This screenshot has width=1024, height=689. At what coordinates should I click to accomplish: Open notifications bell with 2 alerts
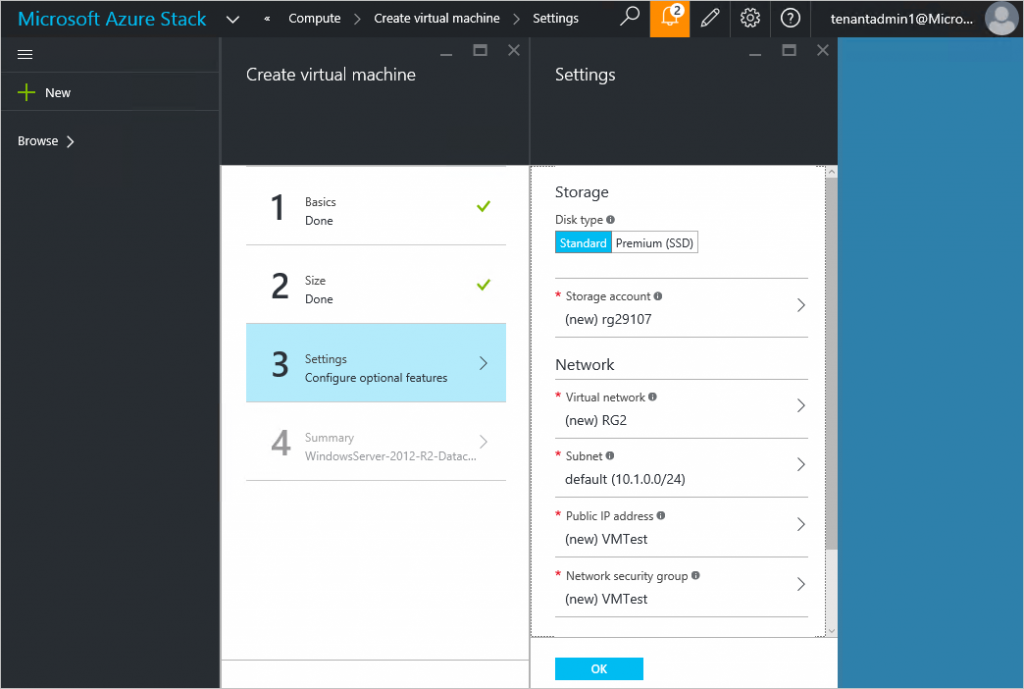[669, 18]
